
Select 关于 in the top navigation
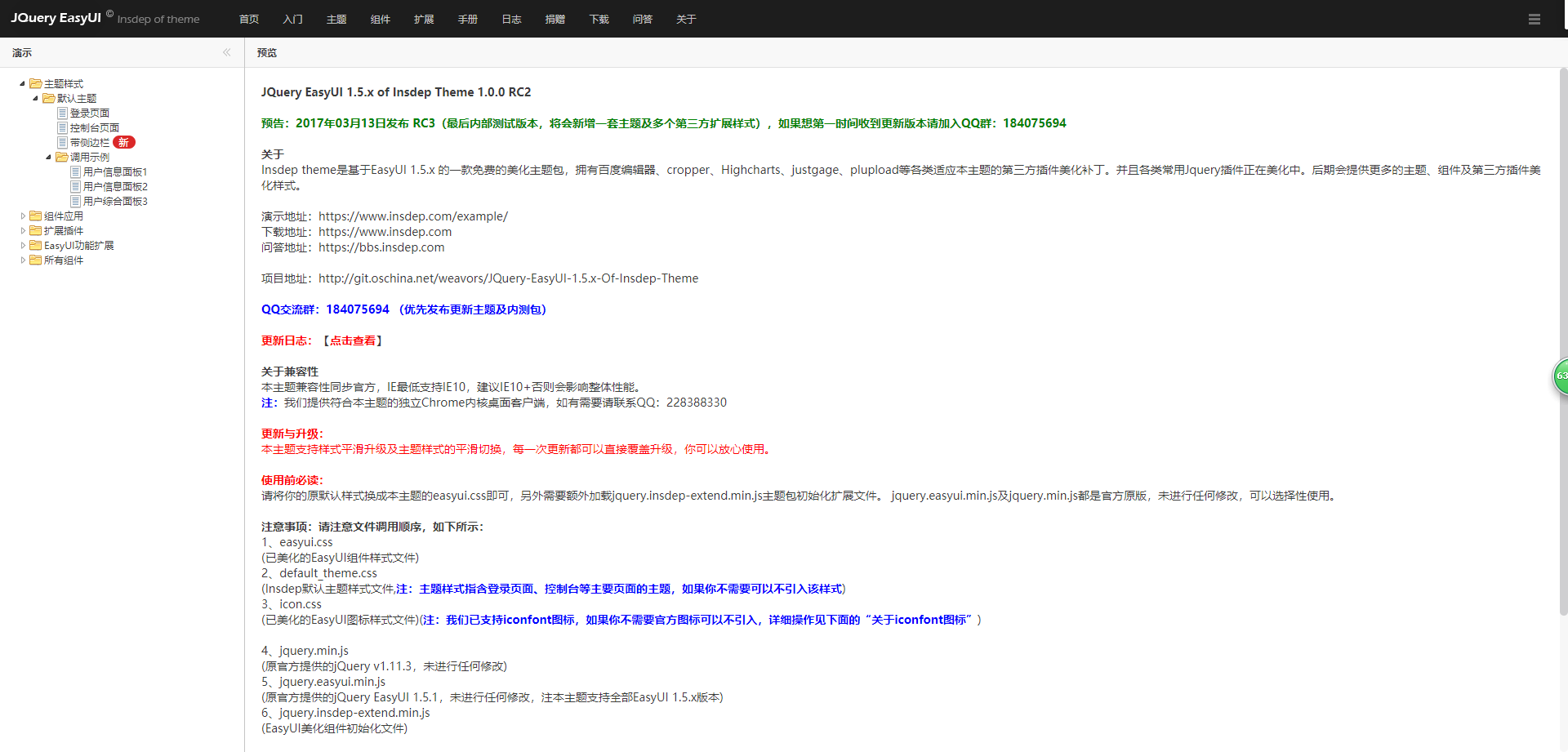pyautogui.click(x=686, y=19)
